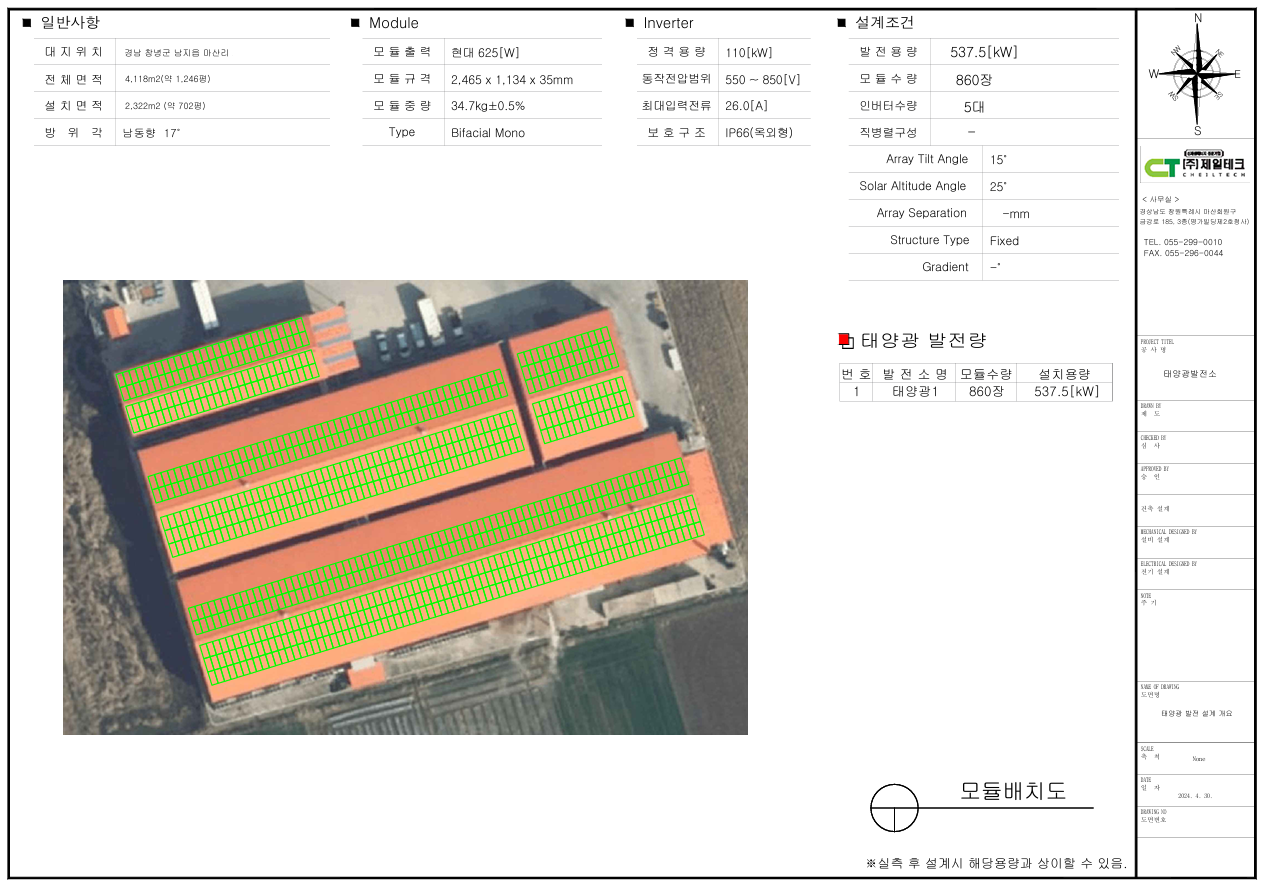
Task: Click the black bullet next to 일반사항
Action: [x=27, y=23]
